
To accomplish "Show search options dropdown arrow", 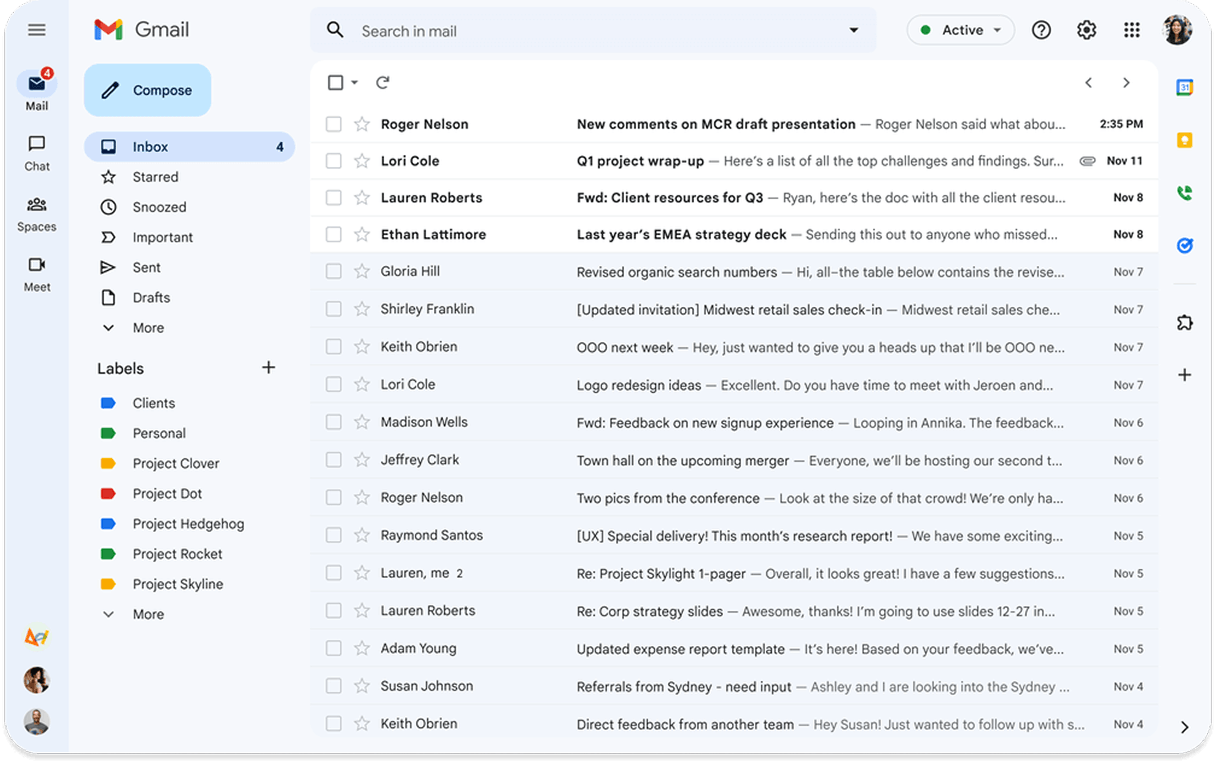I will pos(854,30).
